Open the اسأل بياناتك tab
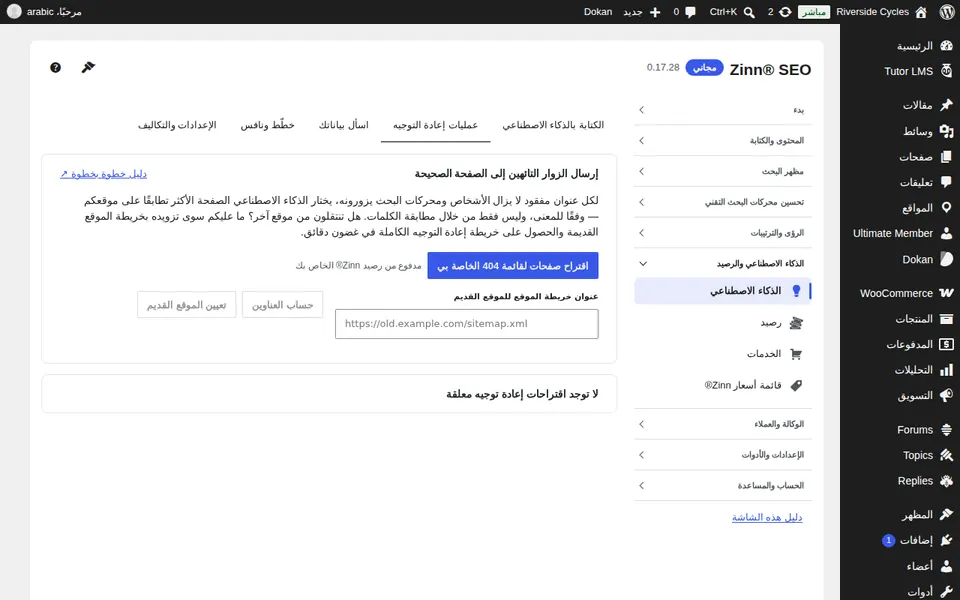 click(x=343, y=125)
